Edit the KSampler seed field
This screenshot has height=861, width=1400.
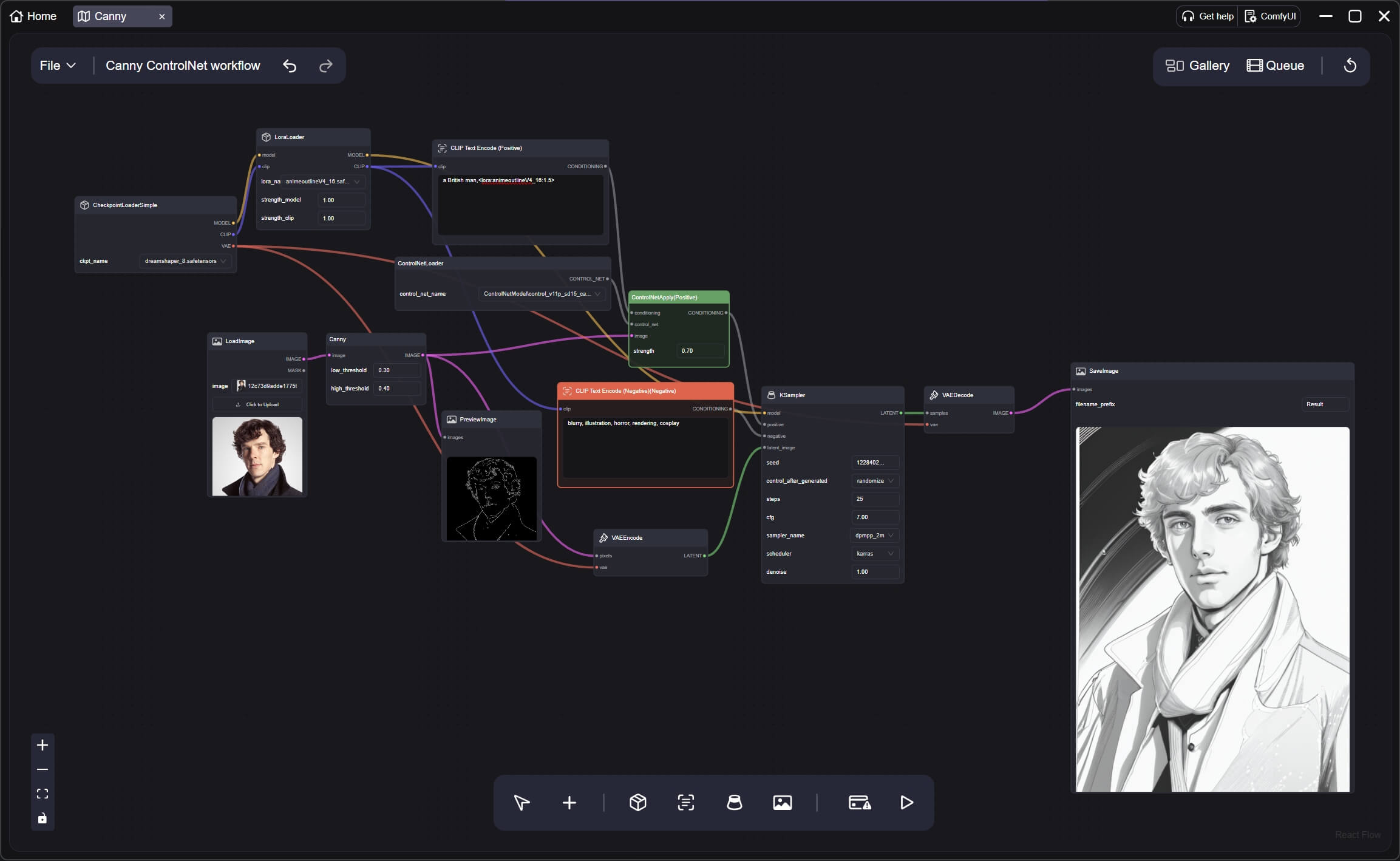[875, 463]
